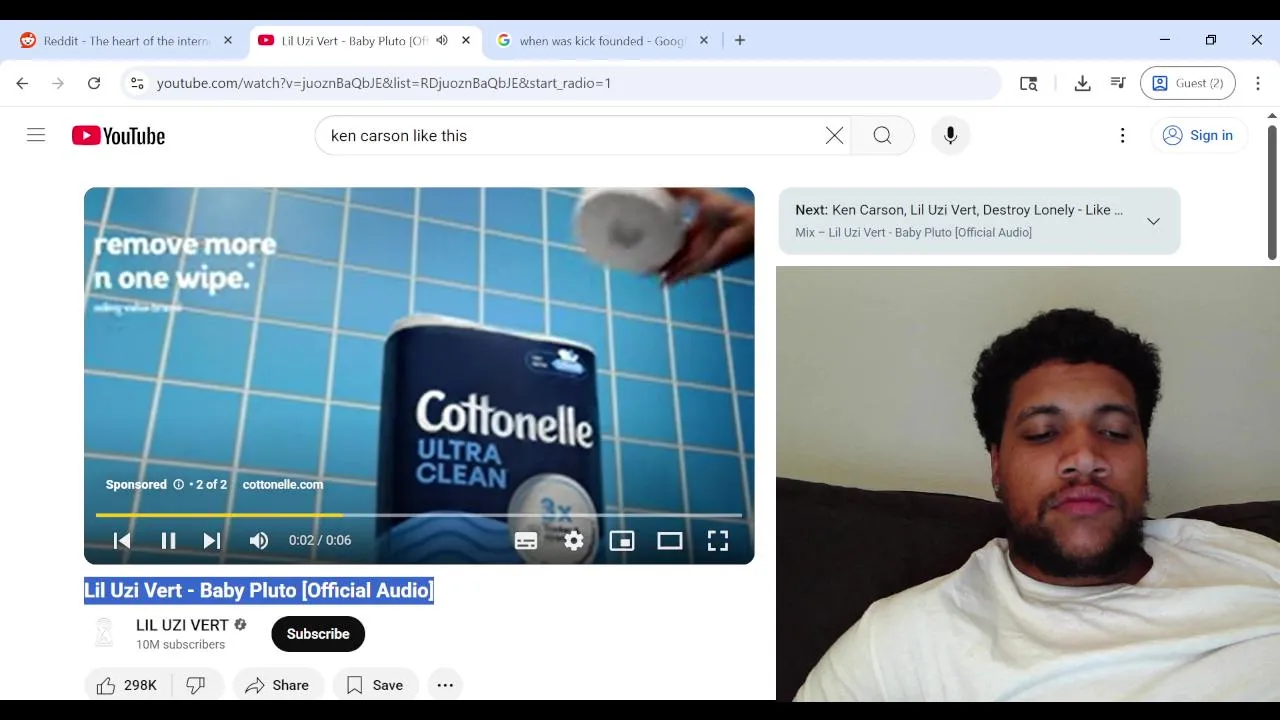Image resolution: width=1280 pixels, height=720 pixels.
Task: Sign in to YouTube
Action: (x=1198, y=136)
